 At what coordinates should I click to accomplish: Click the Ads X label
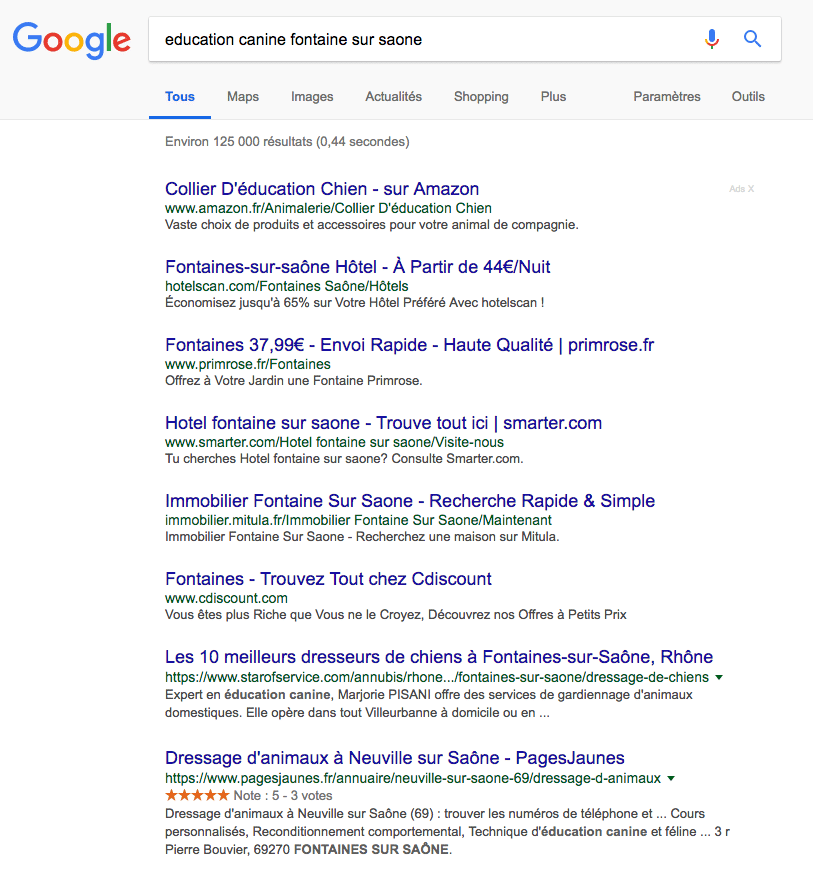click(x=741, y=189)
